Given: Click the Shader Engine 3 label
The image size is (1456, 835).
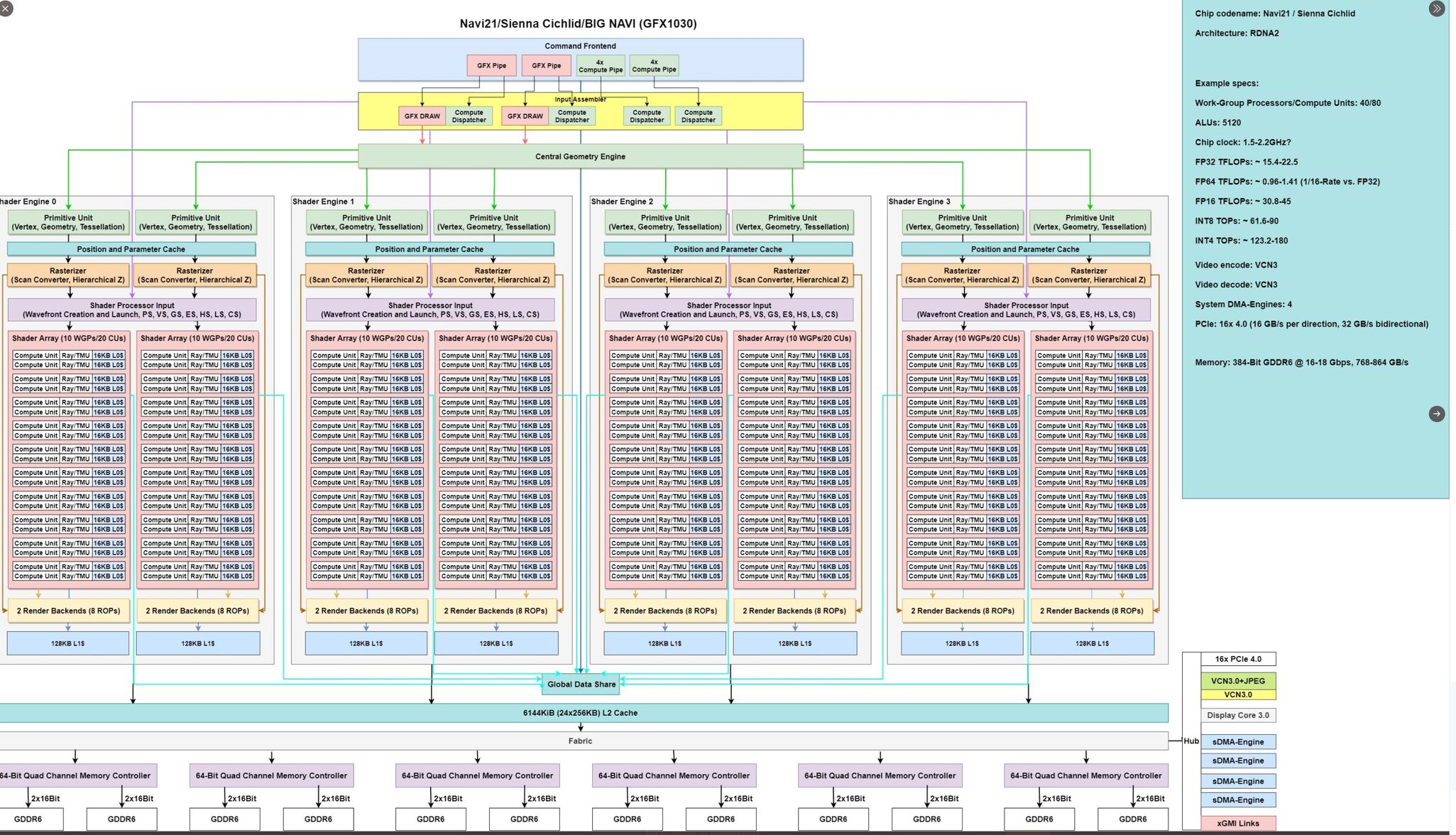Looking at the screenshot, I should [919, 202].
